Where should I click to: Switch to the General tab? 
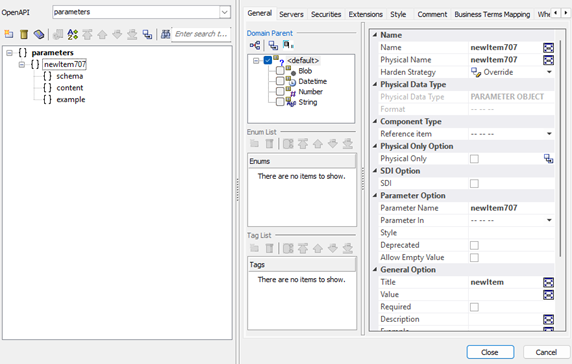259,13
